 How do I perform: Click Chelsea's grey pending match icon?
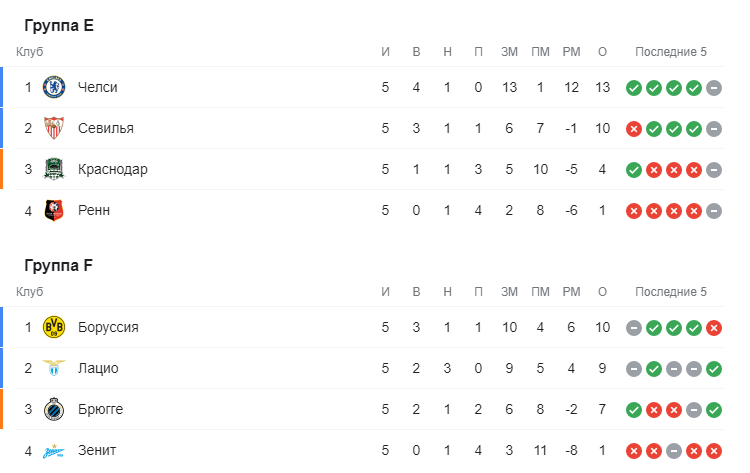(713, 88)
